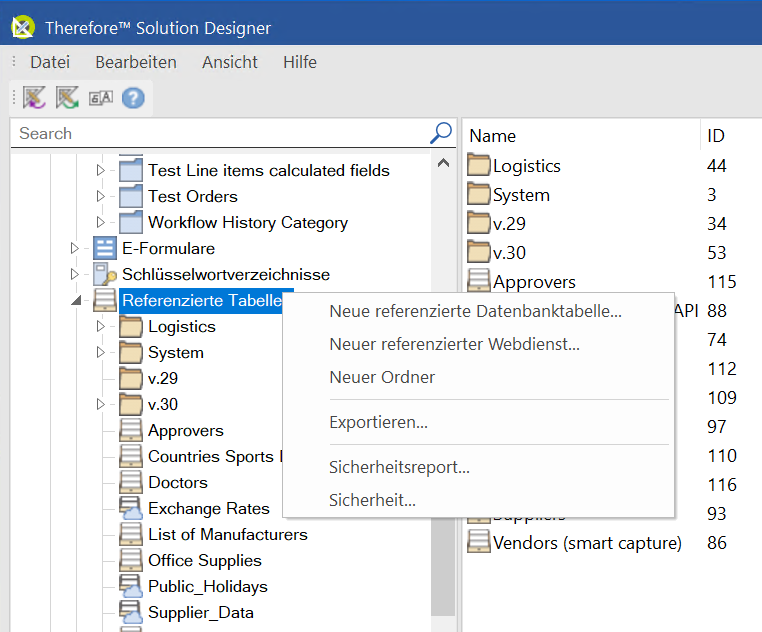Click the Doctors table icon in tree

point(131,482)
